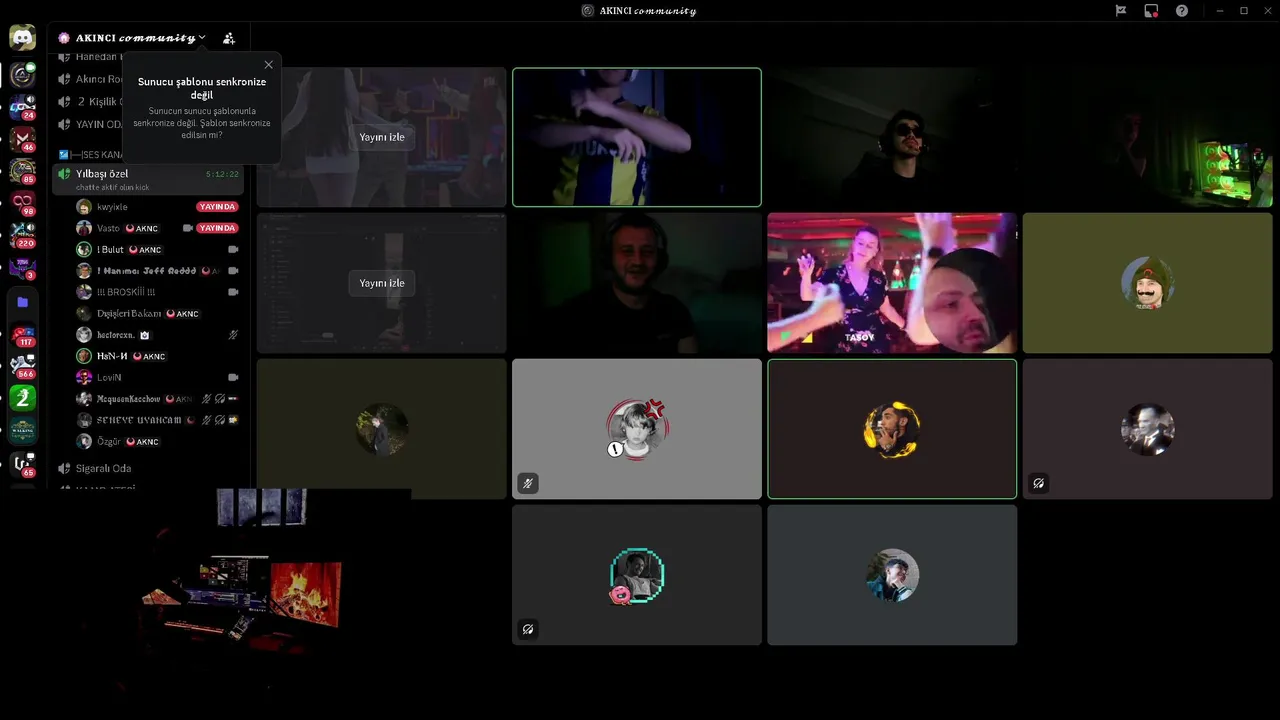Viewport: 1280px width, 720px height.
Task: Click YAYINDA badge next to Vasto
Action: click(217, 228)
